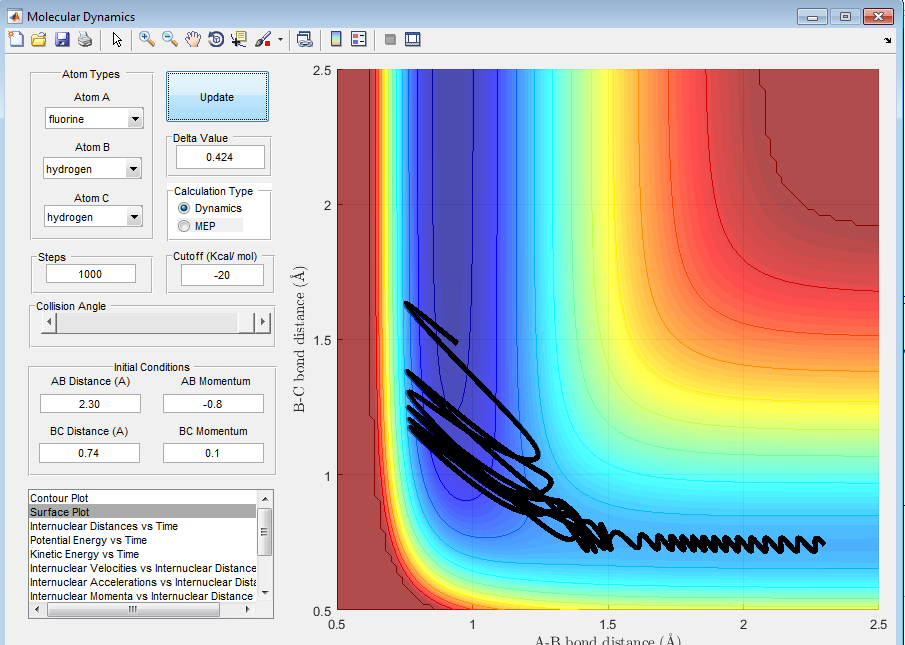Open a file using the folder icon
905x645 pixels.
point(38,39)
